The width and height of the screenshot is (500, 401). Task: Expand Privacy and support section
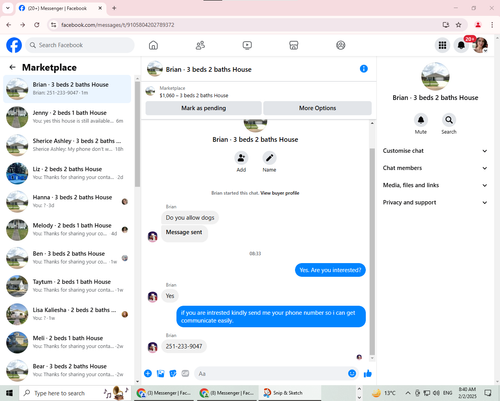435,202
